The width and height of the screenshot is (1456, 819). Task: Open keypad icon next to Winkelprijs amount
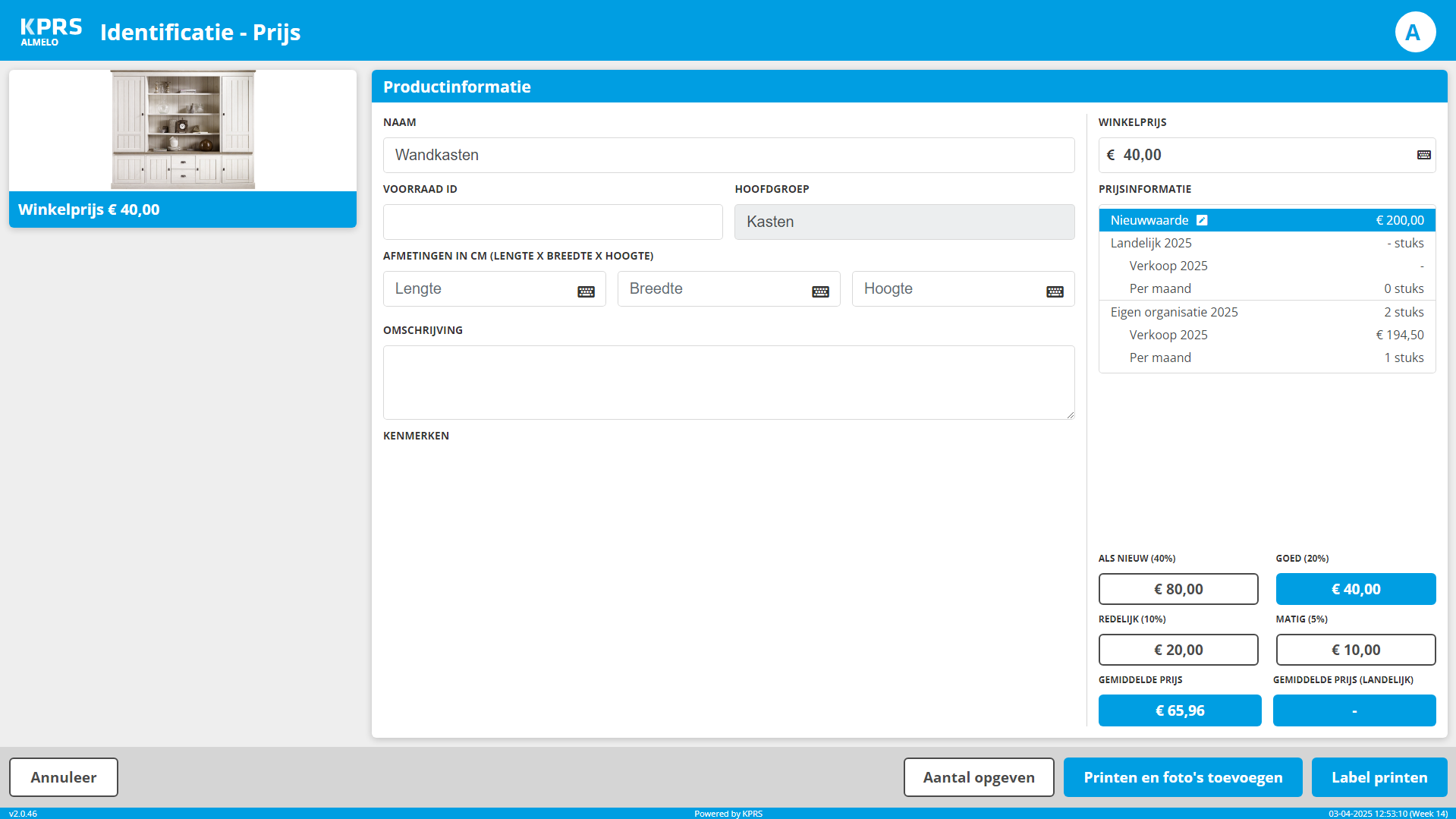click(1423, 155)
